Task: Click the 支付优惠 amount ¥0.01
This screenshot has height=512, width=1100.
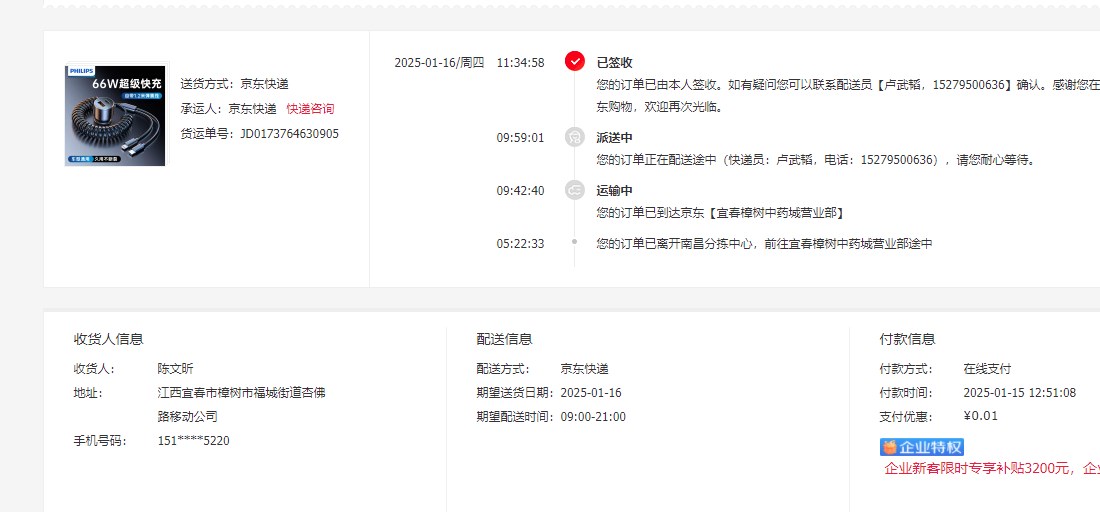Action: (x=981, y=416)
